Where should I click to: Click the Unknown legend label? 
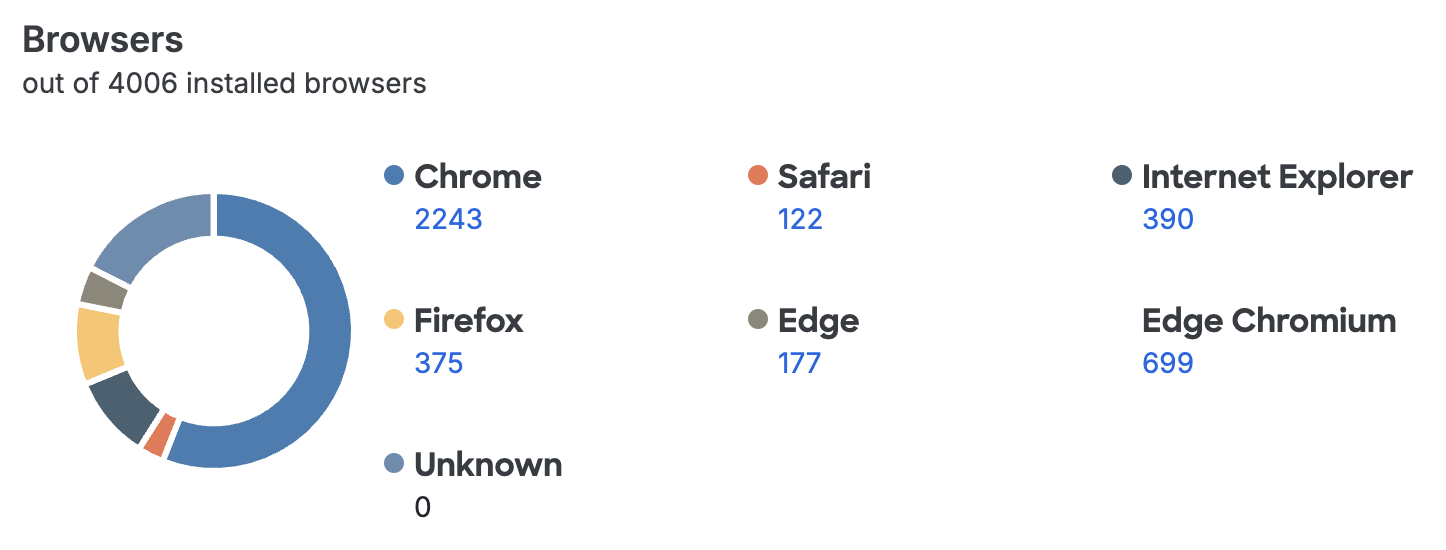click(x=488, y=464)
